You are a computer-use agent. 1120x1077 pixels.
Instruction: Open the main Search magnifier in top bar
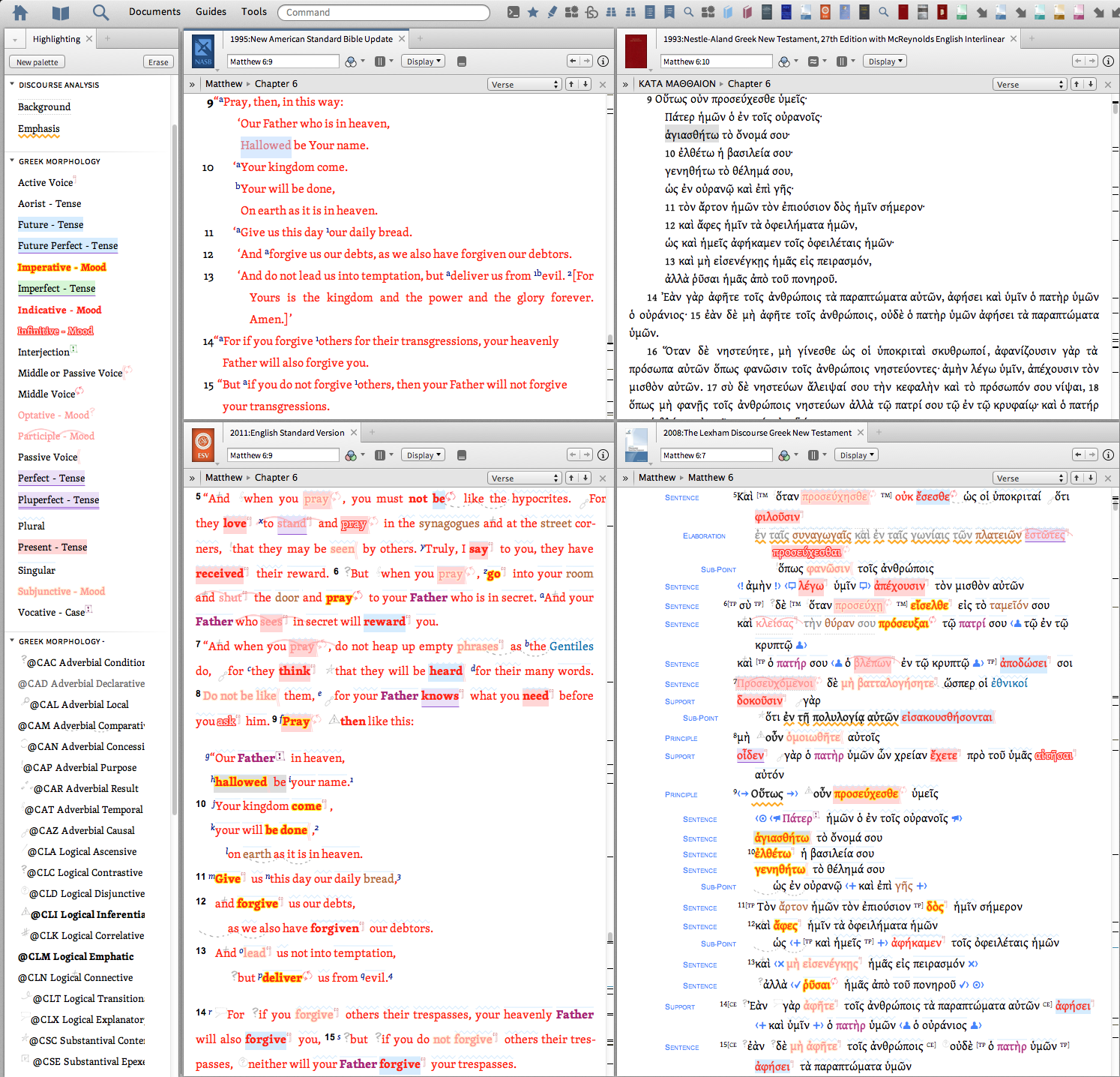click(100, 12)
